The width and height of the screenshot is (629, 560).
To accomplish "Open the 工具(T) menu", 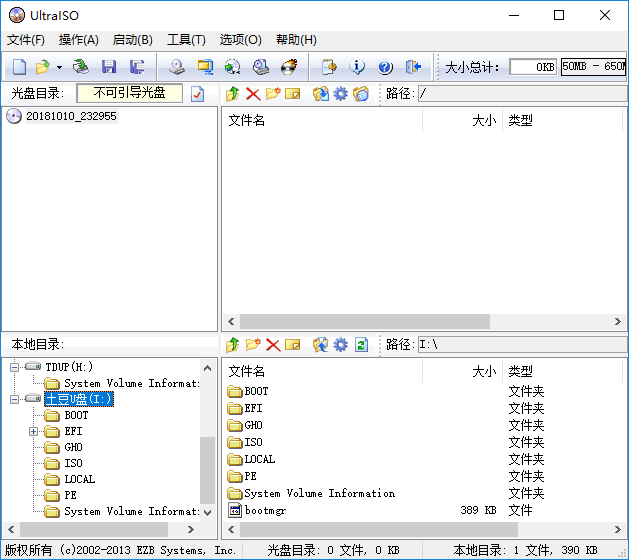I will coord(186,40).
